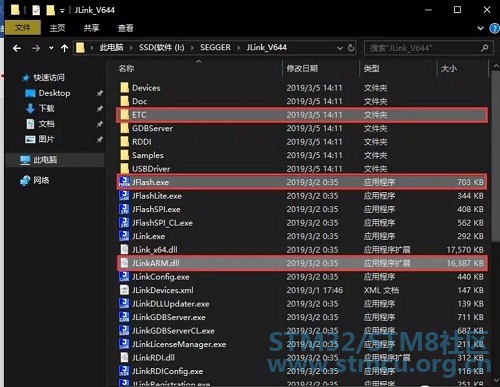500x387 pixels.
Task: Click the 703 KB size cell
Action: point(470,182)
